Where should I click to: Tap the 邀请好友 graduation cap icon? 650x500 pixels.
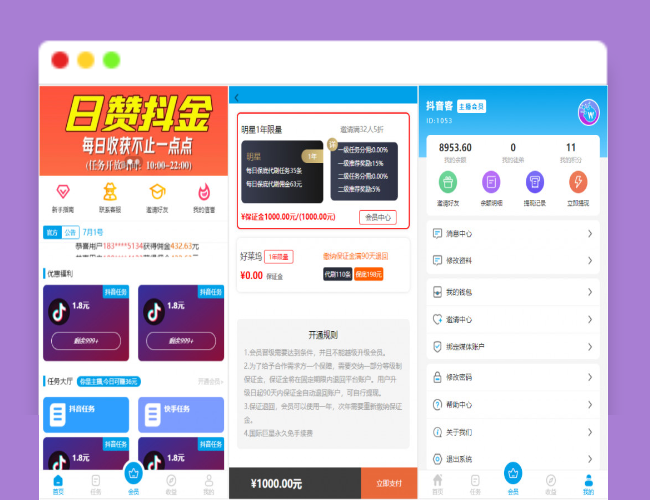click(157, 190)
